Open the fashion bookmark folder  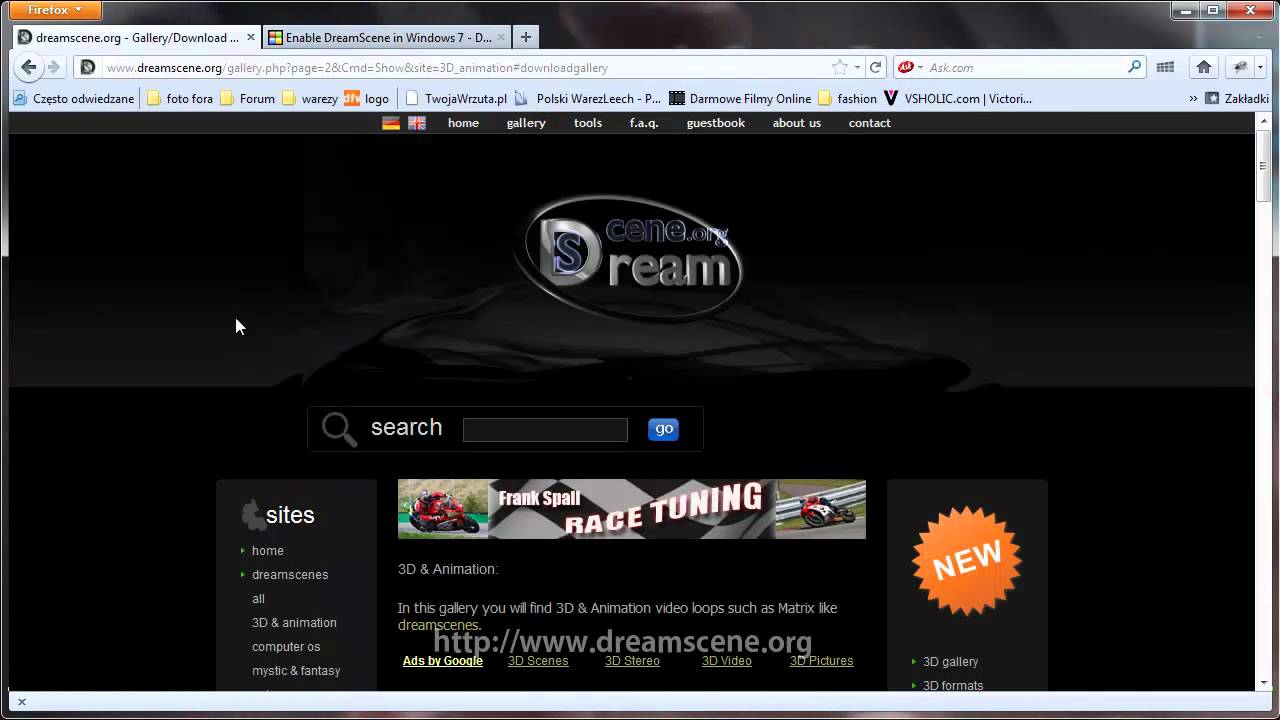[847, 98]
